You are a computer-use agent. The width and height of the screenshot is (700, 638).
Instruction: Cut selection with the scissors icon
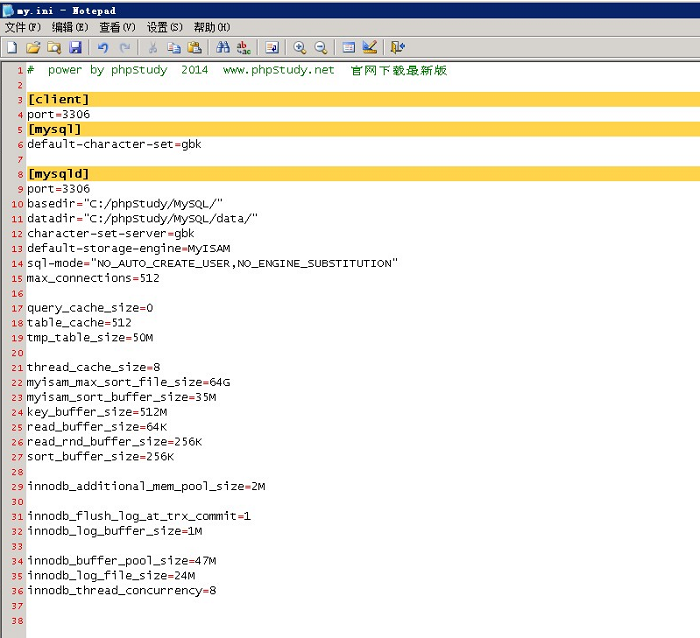click(153, 47)
